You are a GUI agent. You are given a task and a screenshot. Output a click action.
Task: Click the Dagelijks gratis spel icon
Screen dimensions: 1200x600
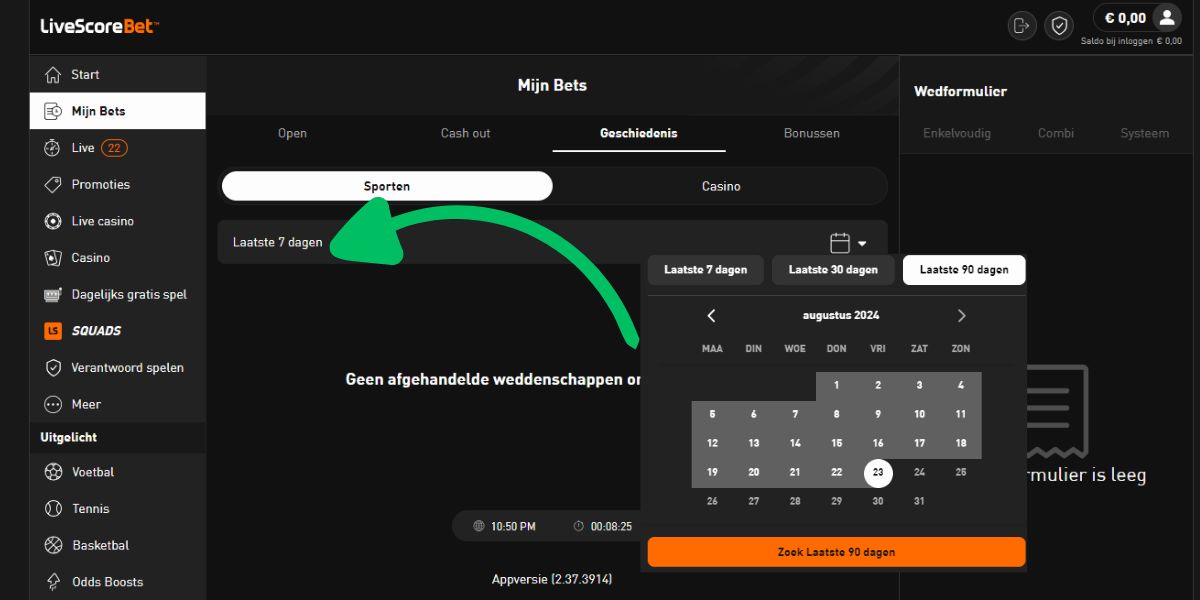[x=53, y=295]
